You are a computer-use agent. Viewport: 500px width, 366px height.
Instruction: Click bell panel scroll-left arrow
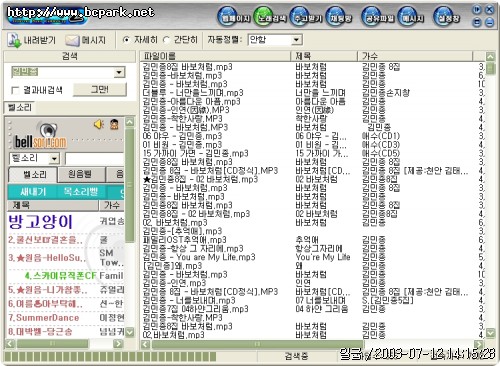(x=10, y=343)
